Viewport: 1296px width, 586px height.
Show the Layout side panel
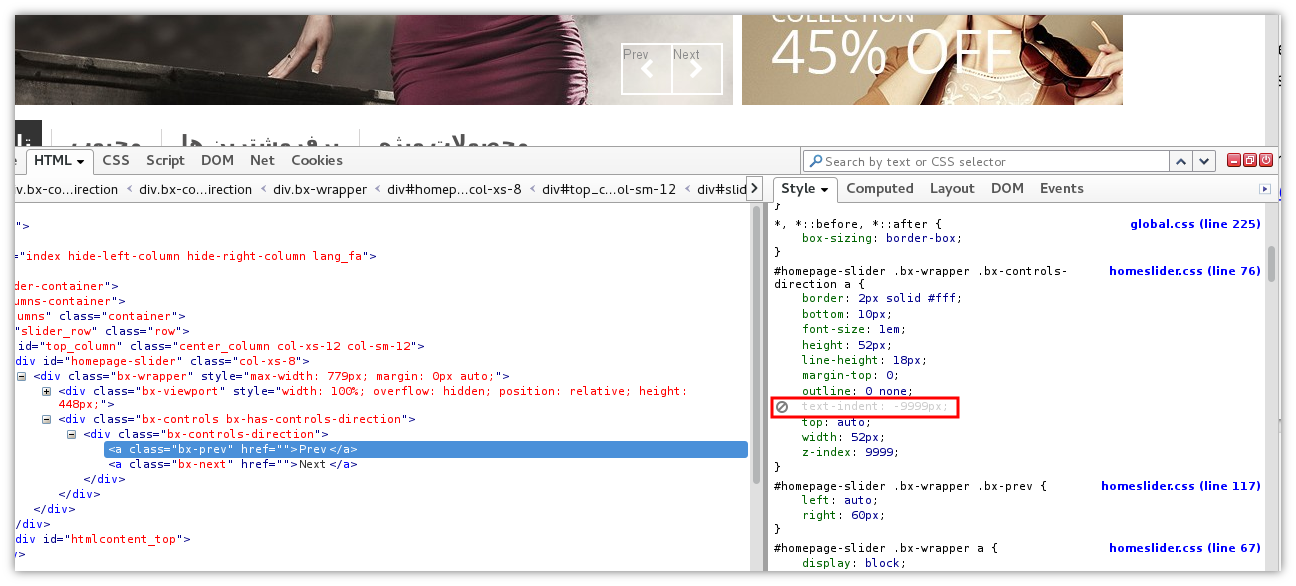[x=952, y=188]
